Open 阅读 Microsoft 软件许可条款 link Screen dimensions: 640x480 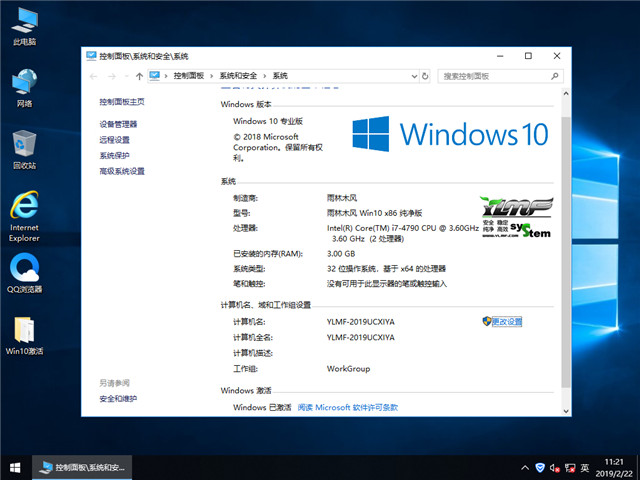pos(348,407)
